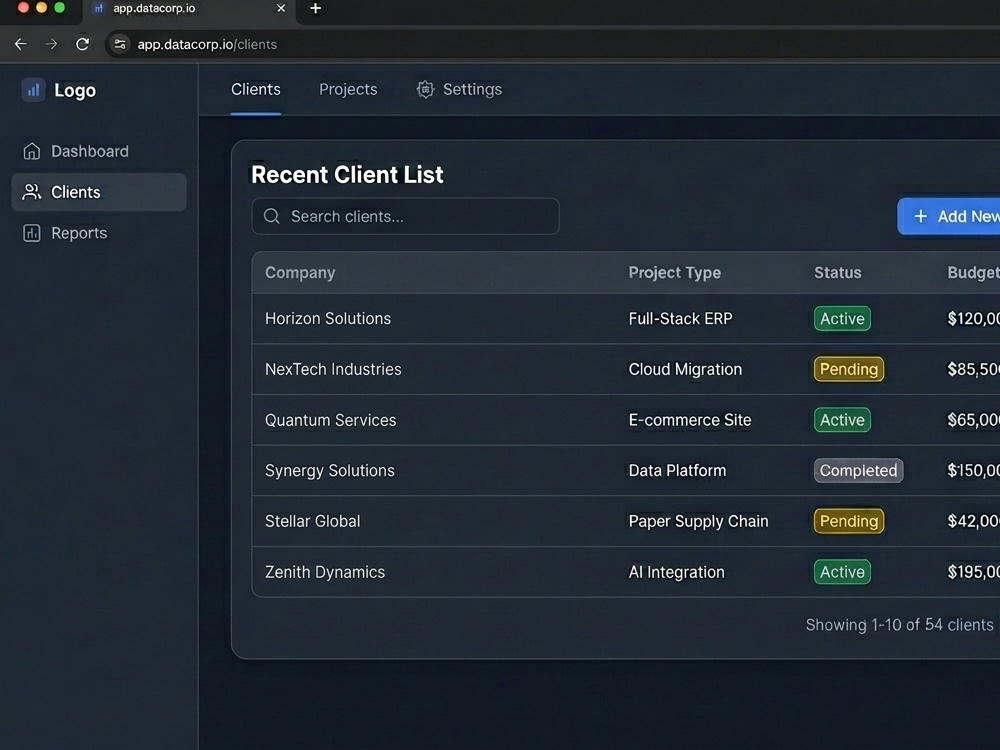Click the browser forward arrow
The height and width of the screenshot is (750, 1000).
(51, 44)
